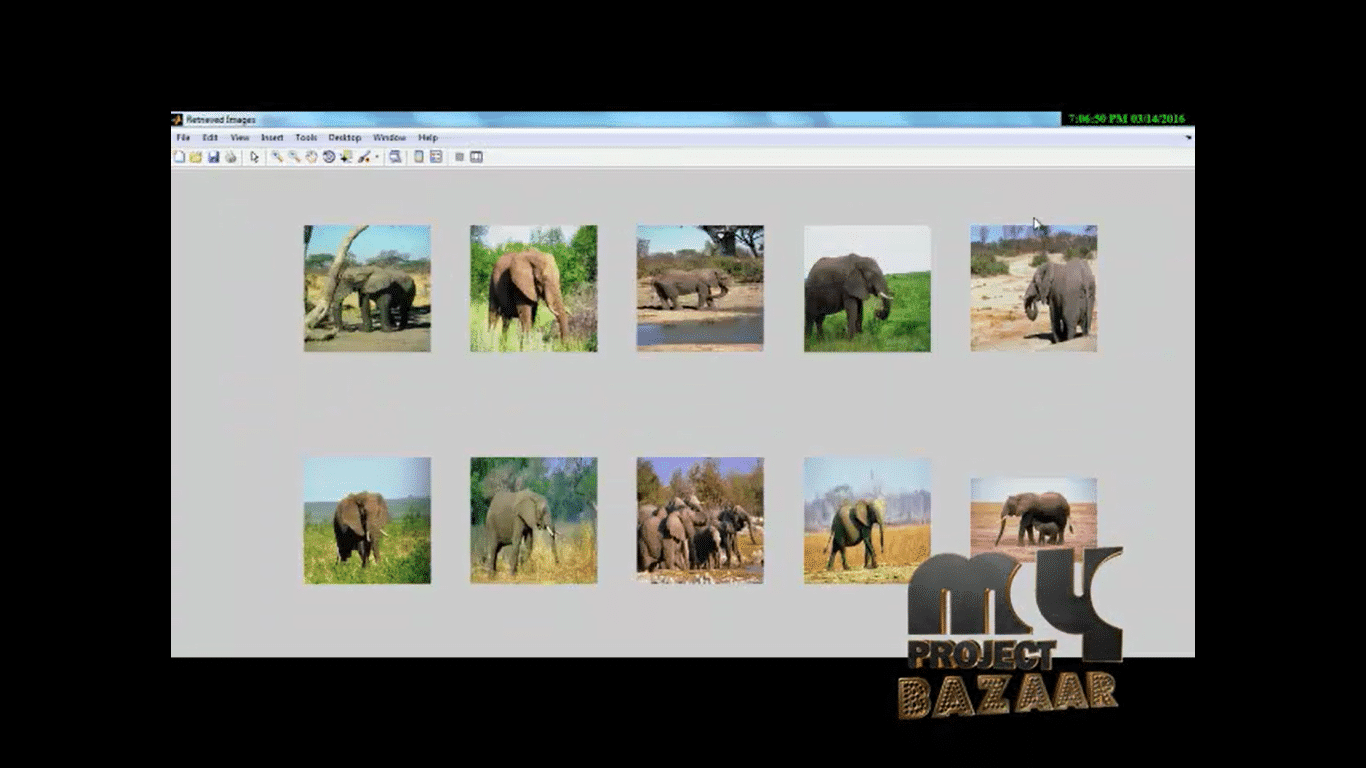
Task: Save the figure using floppy disk icon
Action: 213,157
